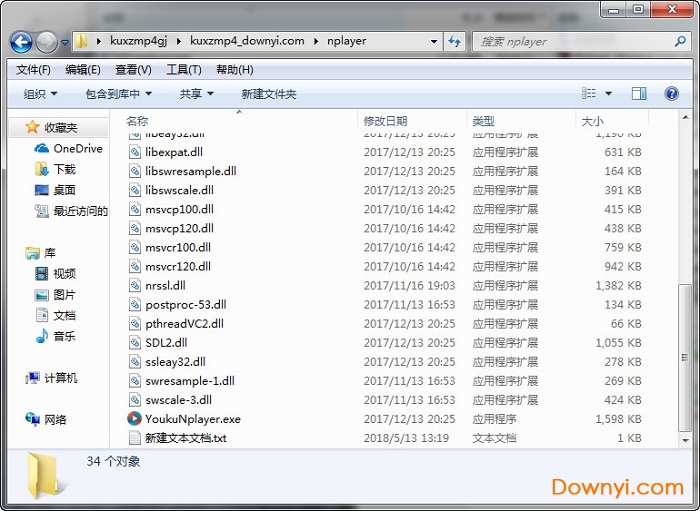Click the file list scrollbar down arrow
The image size is (700, 511).
click(685, 440)
